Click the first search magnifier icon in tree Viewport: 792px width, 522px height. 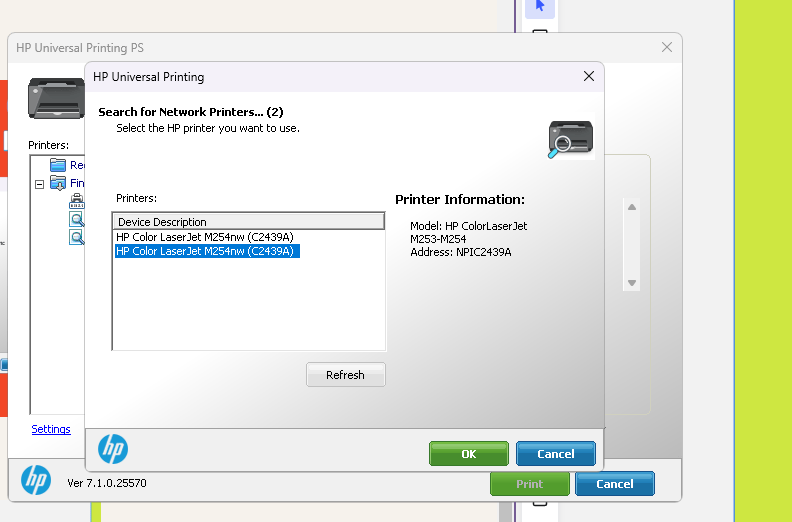click(x=77, y=219)
